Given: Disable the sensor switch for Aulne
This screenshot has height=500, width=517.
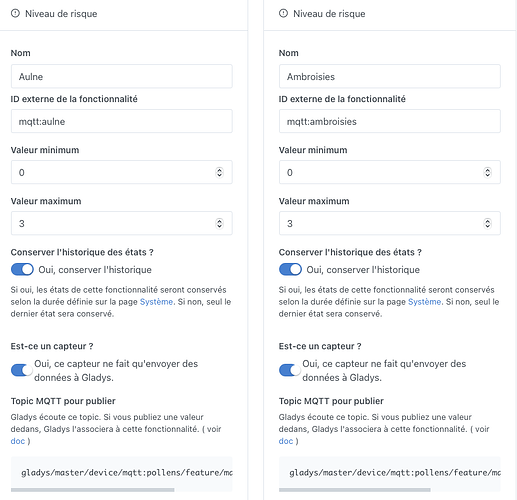Looking at the screenshot, I should pyautogui.click(x=22, y=370).
